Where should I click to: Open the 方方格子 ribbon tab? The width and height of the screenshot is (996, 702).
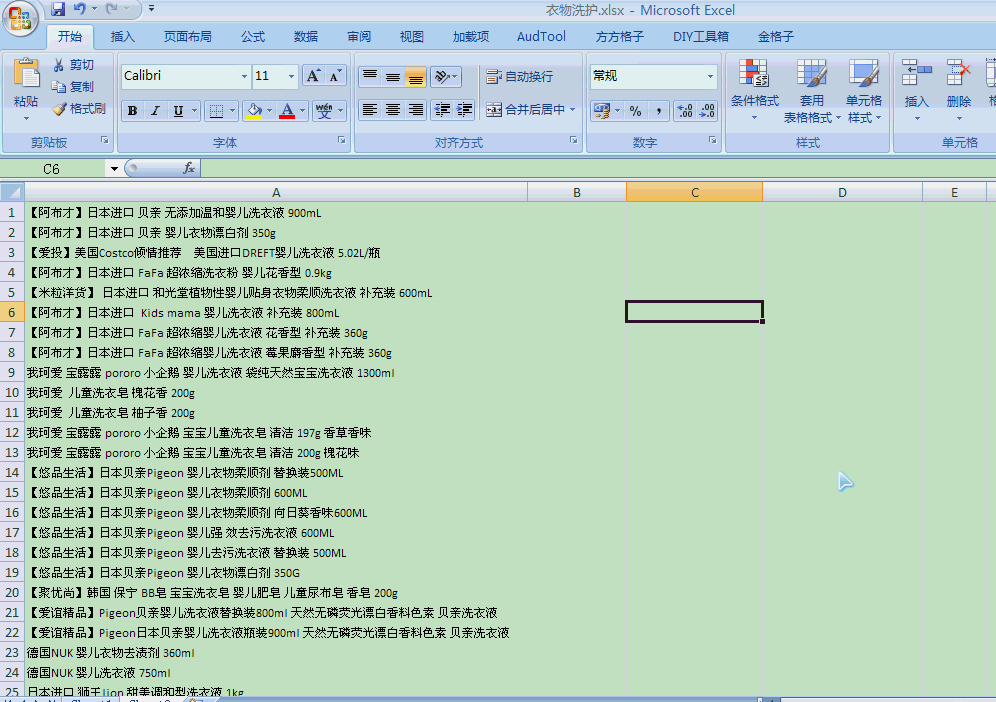tap(620, 37)
